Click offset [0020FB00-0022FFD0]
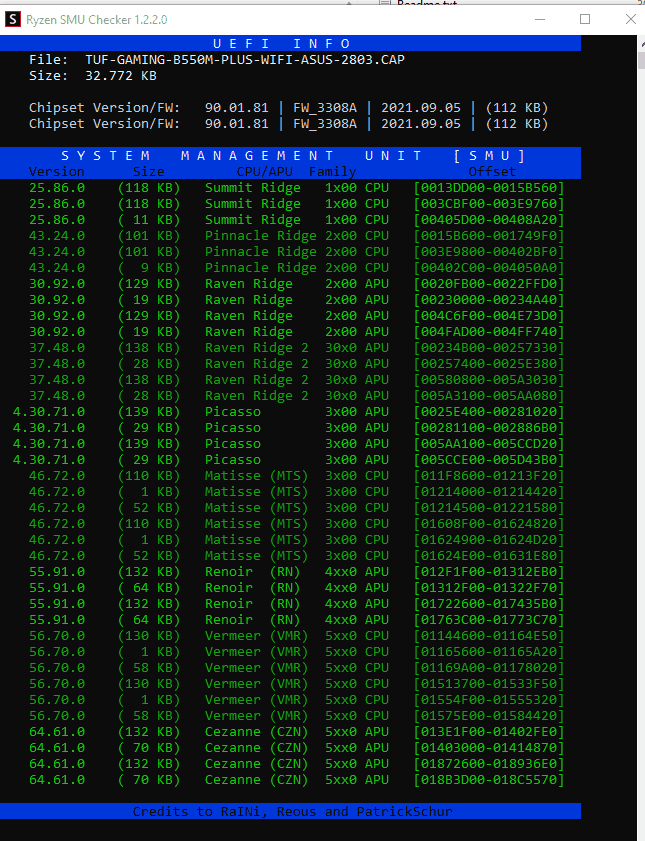 (488, 284)
